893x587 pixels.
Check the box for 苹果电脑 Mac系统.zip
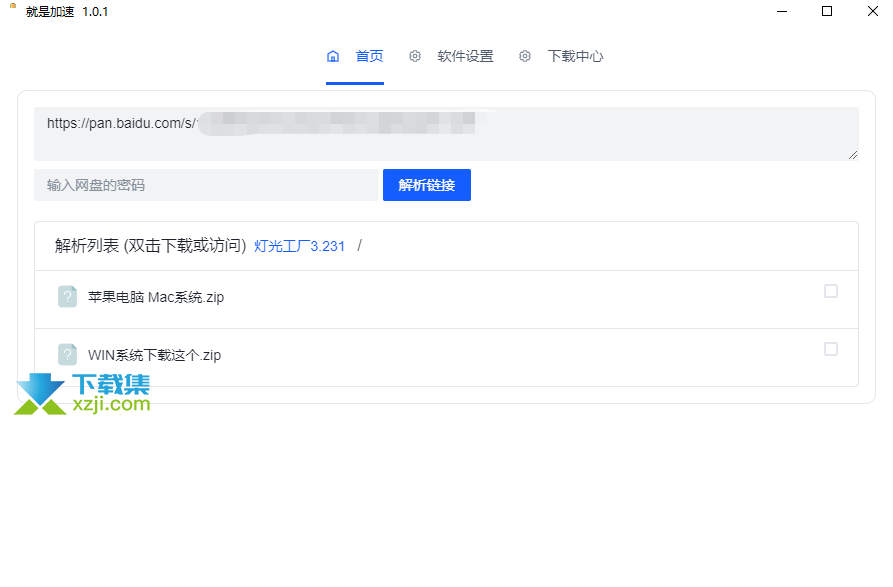click(x=830, y=291)
